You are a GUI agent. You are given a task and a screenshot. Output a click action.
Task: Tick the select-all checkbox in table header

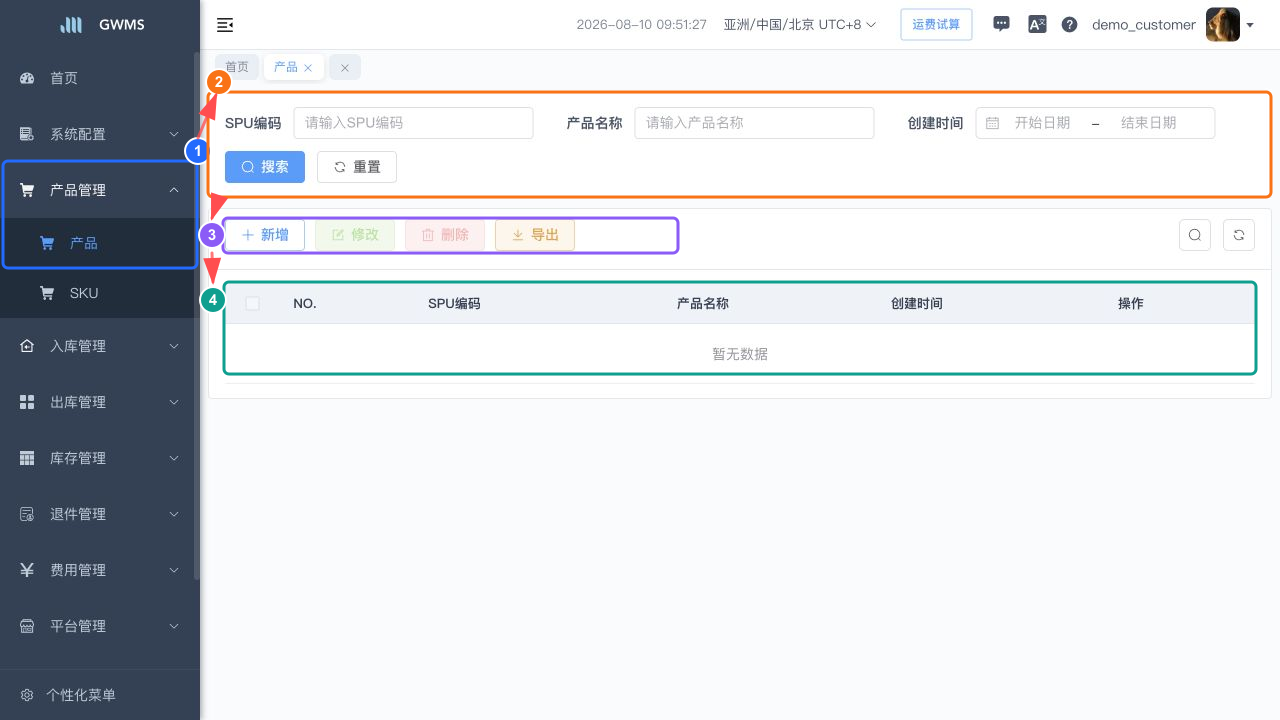click(x=253, y=303)
